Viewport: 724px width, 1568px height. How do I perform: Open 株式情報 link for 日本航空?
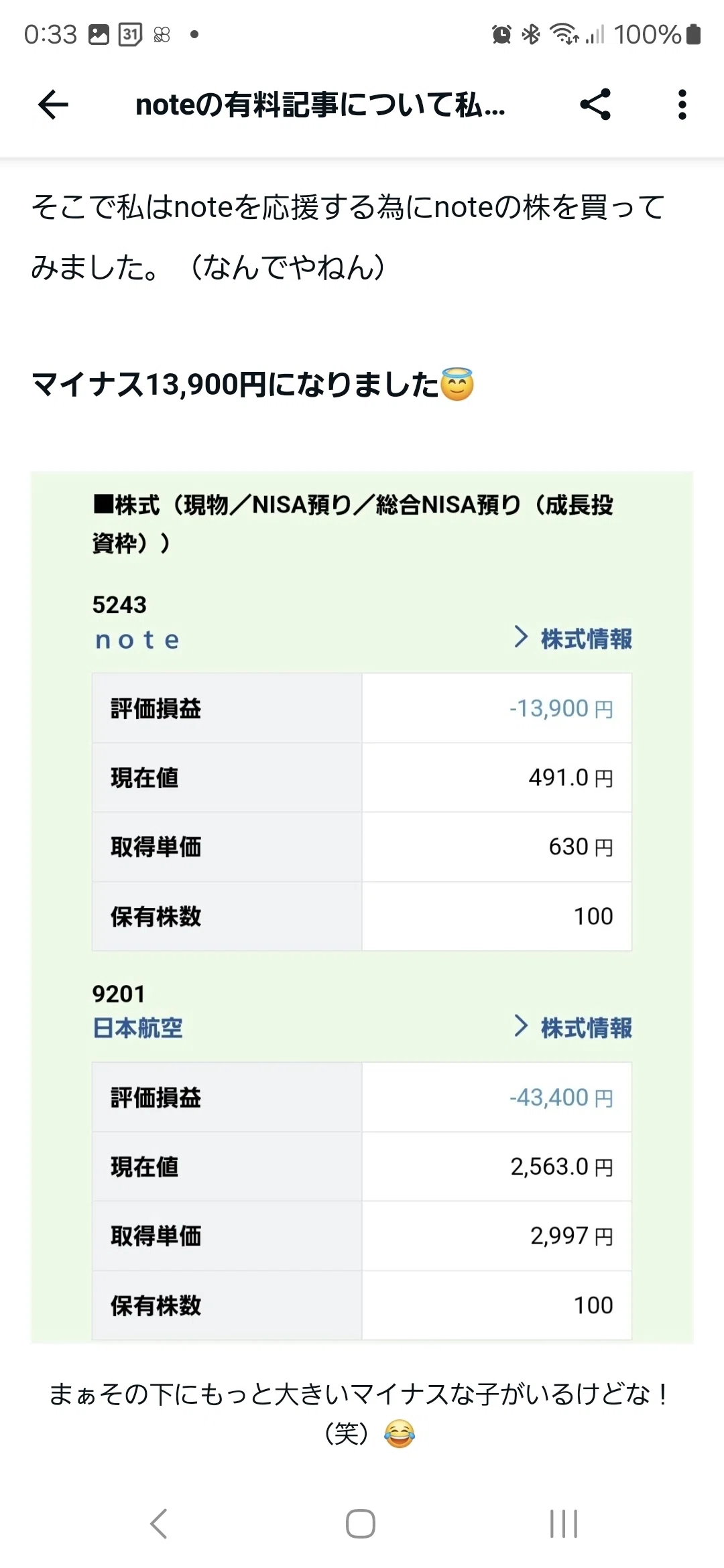coord(587,1027)
